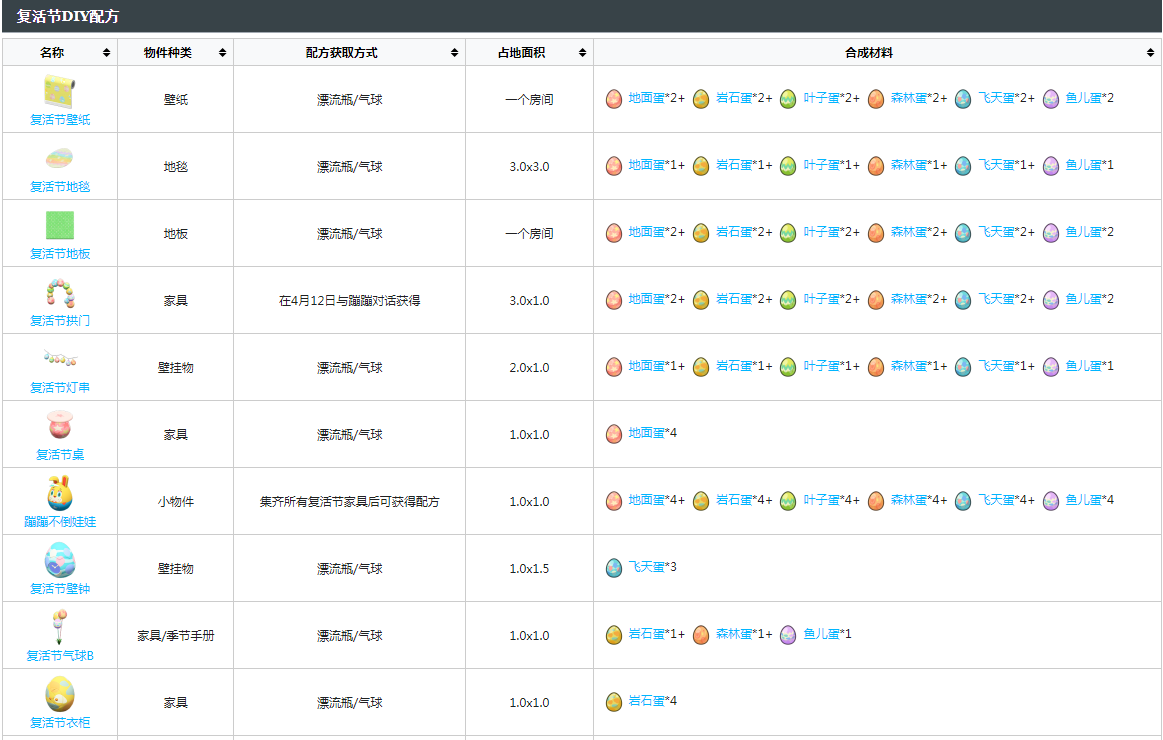
Task: Click the 森林蛋 egg icon in 复活节气球B row
Action: pyautogui.click(x=701, y=635)
